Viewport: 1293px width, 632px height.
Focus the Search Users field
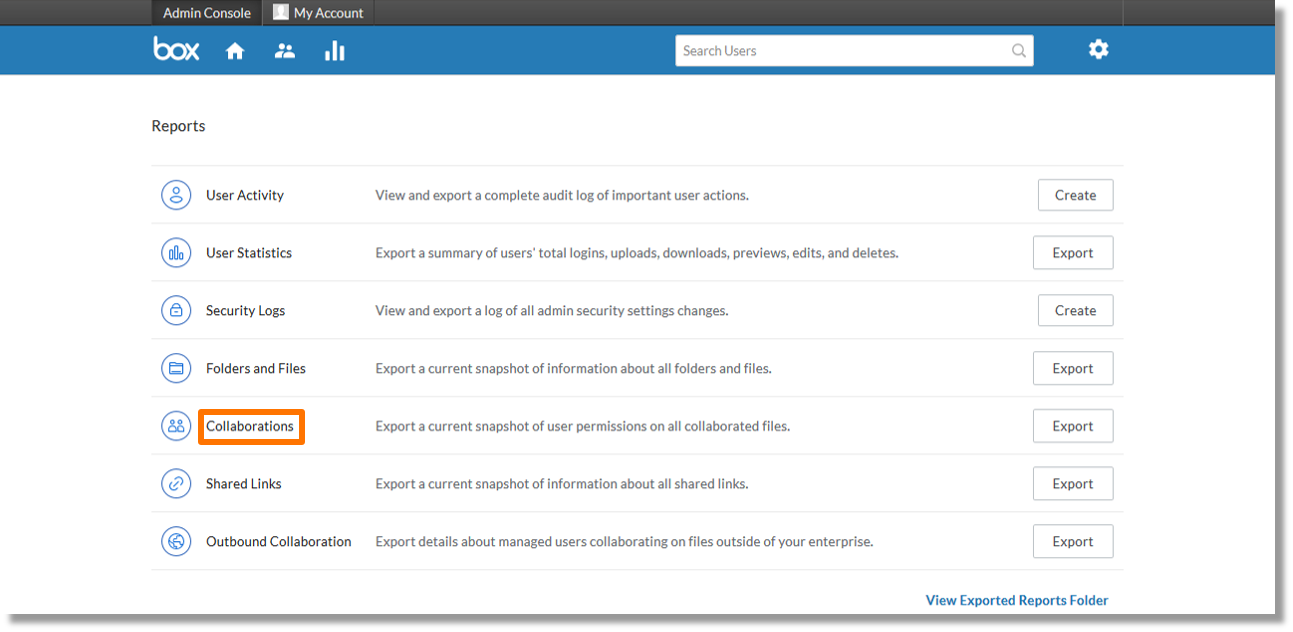pyautogui.click(x=854, y=51)
